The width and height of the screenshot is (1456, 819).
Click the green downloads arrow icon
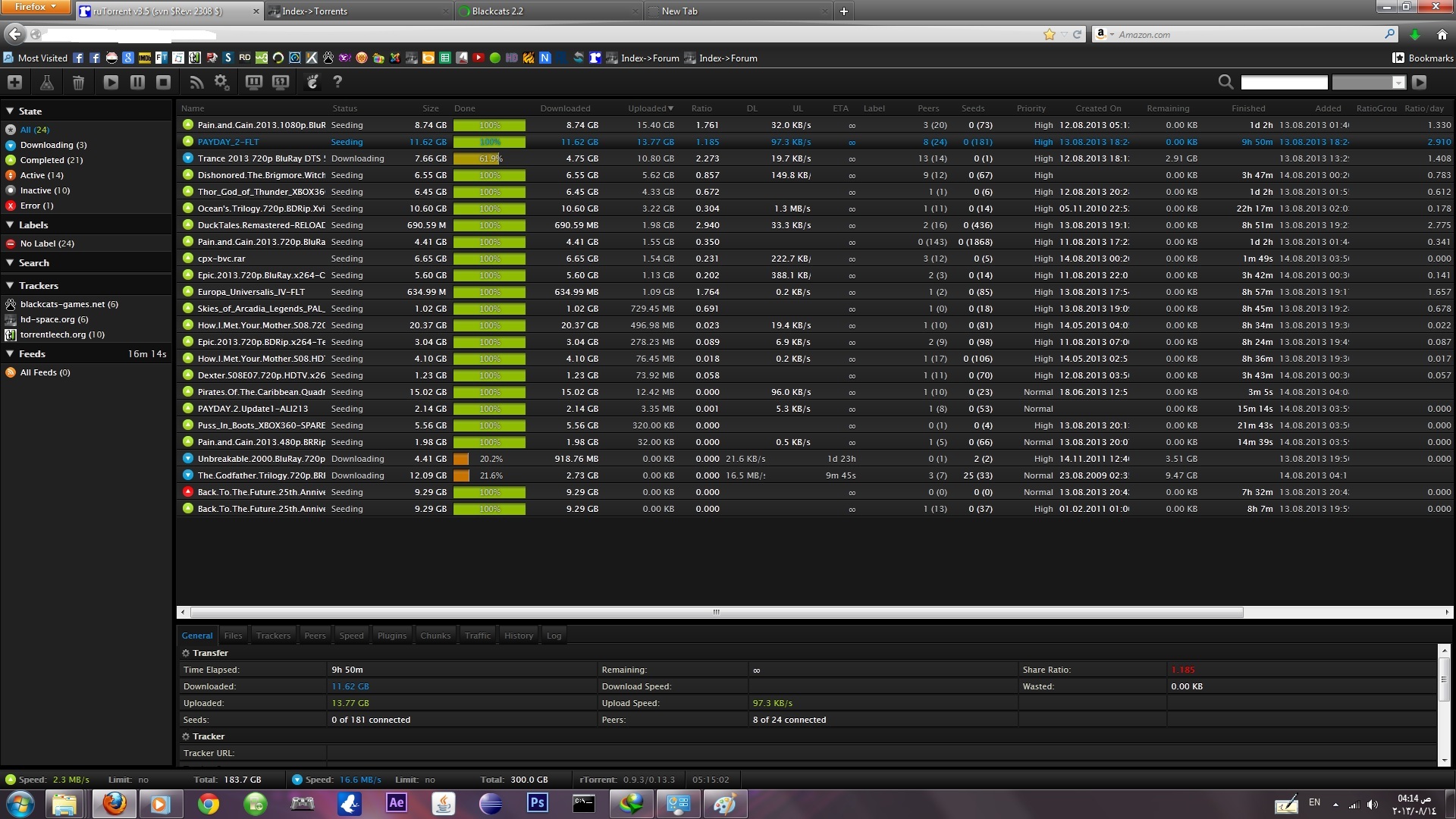tap(1415, 34)
